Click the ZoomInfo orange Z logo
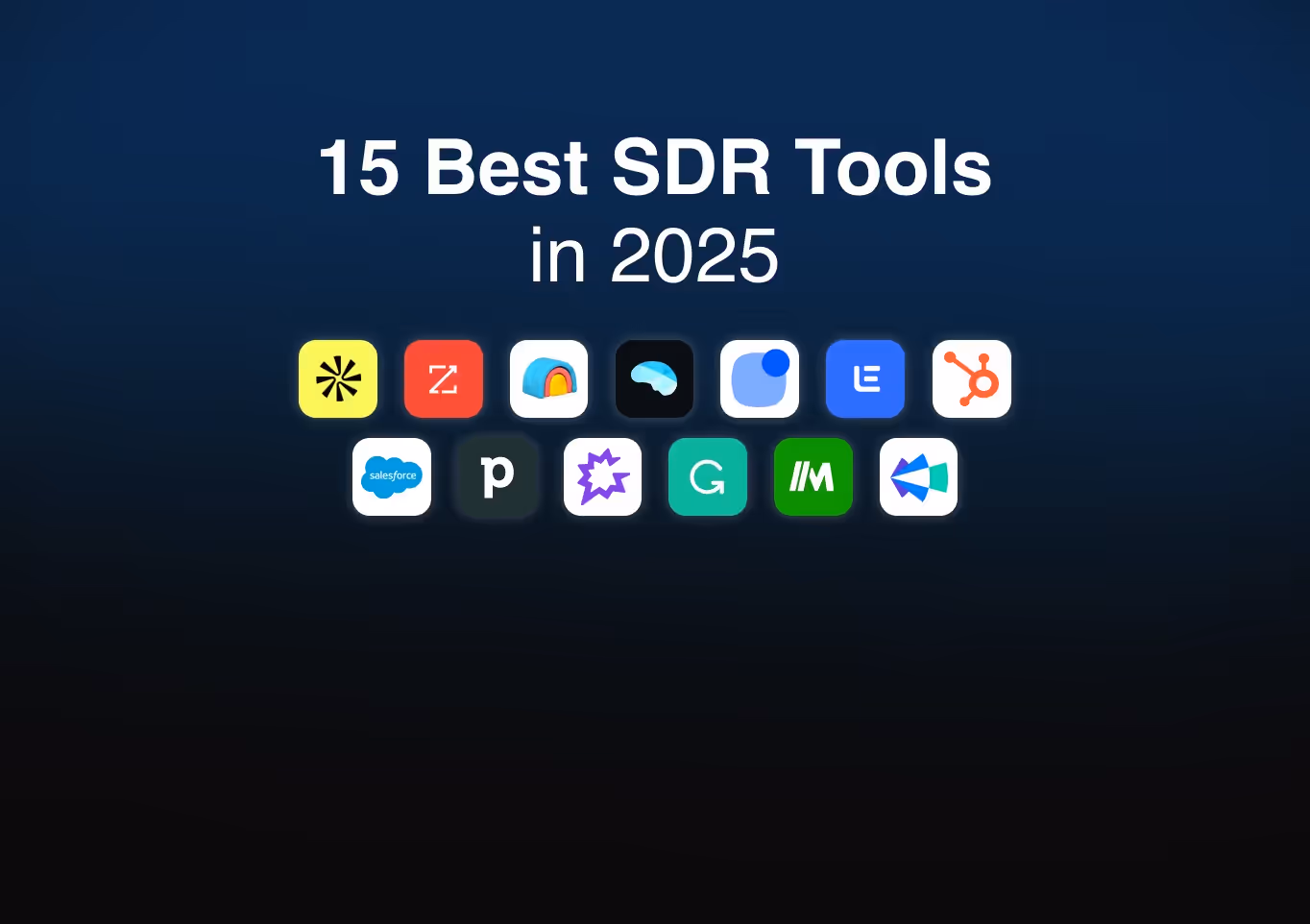Image resolution: width=1310 pixels, height=924 pixels. [443, 378]
